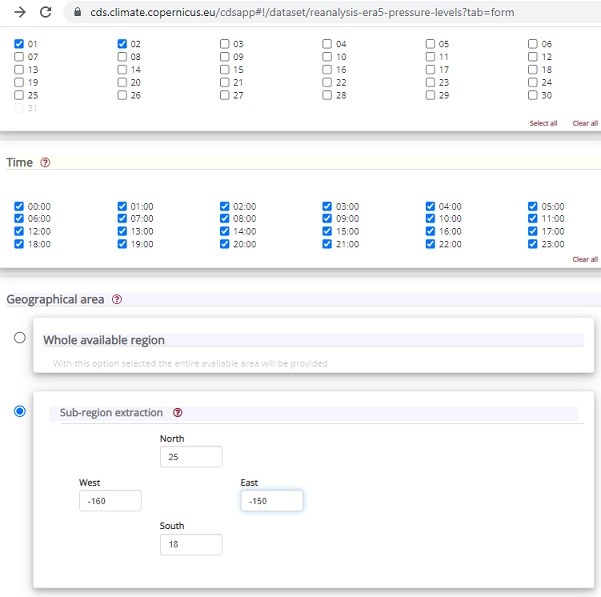The width and height of the screenshot is (601, 597).
Task: Uncheck the 22:00 time checkbox
Action: 430,244
